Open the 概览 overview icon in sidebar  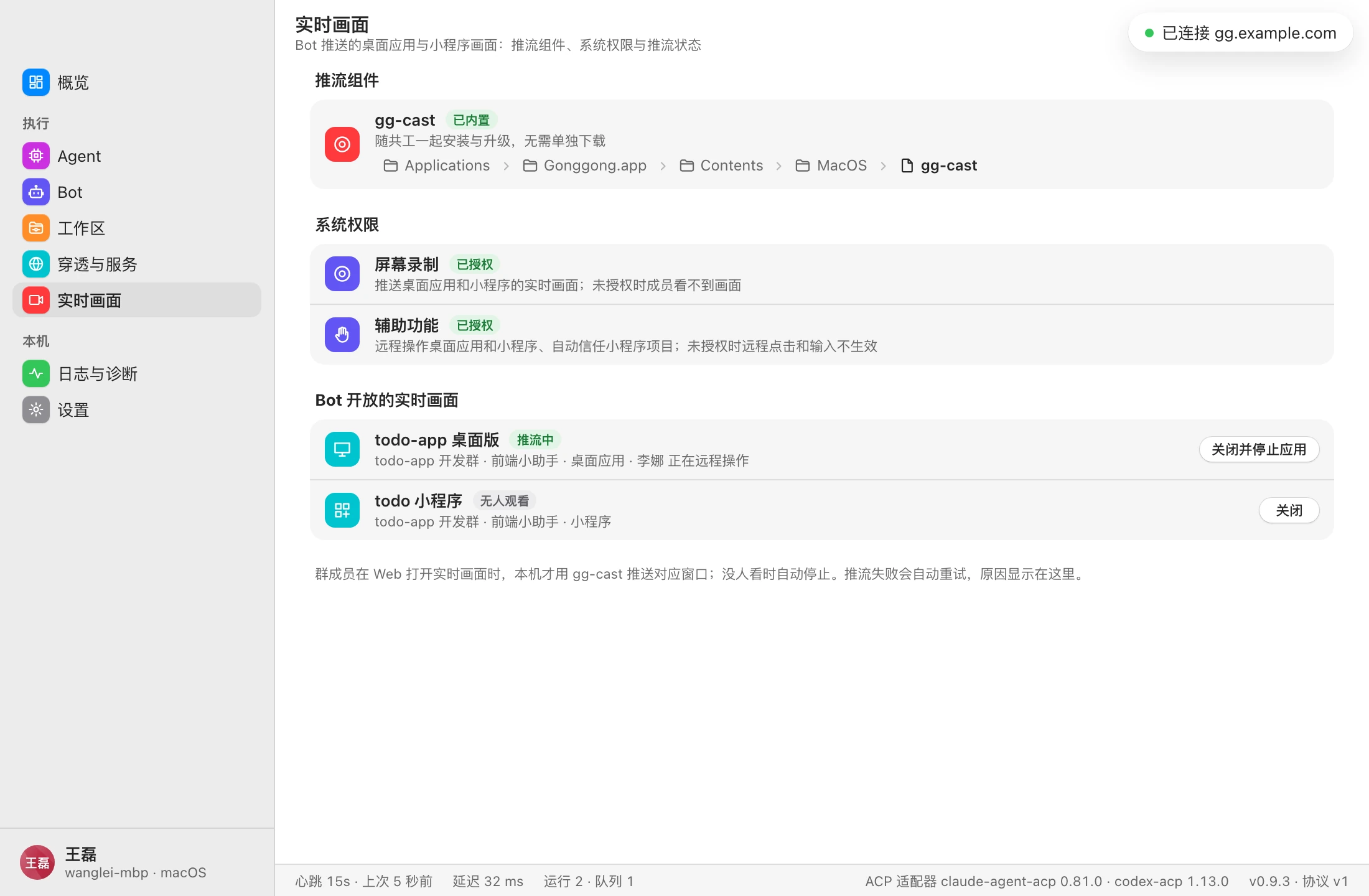36,82
